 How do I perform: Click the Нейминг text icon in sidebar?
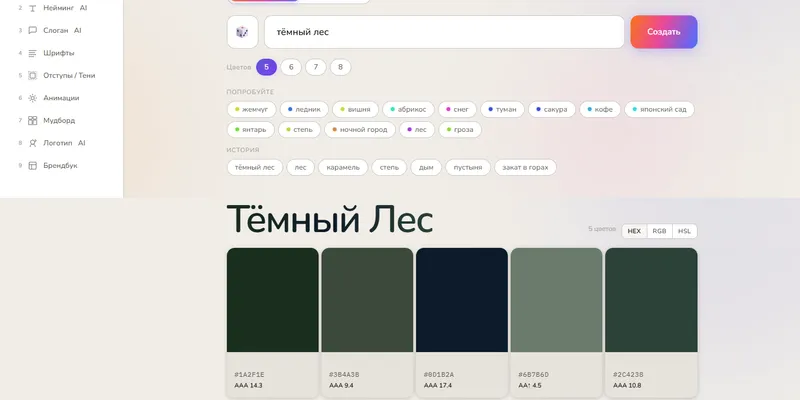pyautogui.click(x=33, y=8)
